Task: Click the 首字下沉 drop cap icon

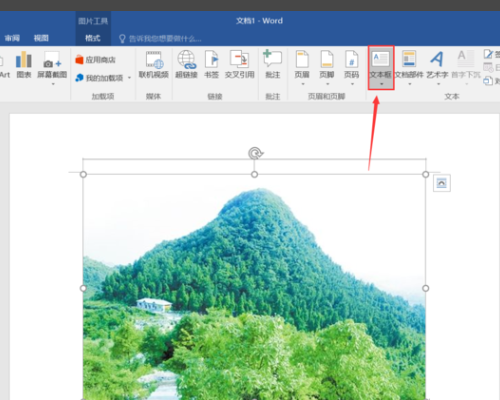Action: pyautogui.click(x=466, y=59)
